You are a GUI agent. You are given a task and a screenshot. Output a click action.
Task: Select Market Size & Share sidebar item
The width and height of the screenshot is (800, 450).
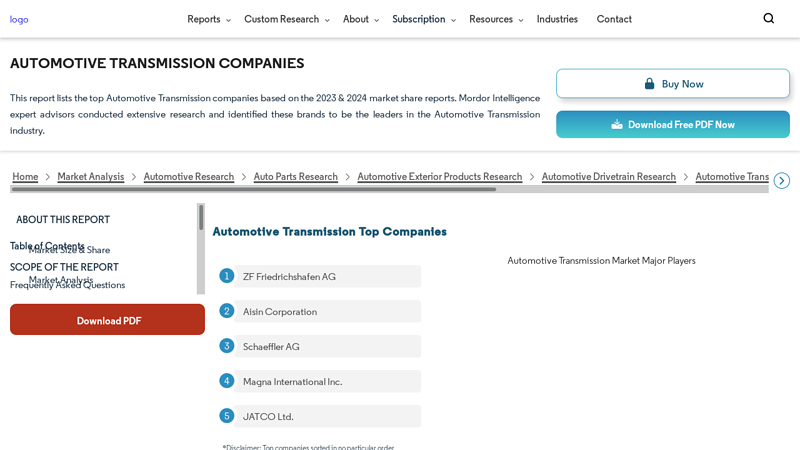69,250
